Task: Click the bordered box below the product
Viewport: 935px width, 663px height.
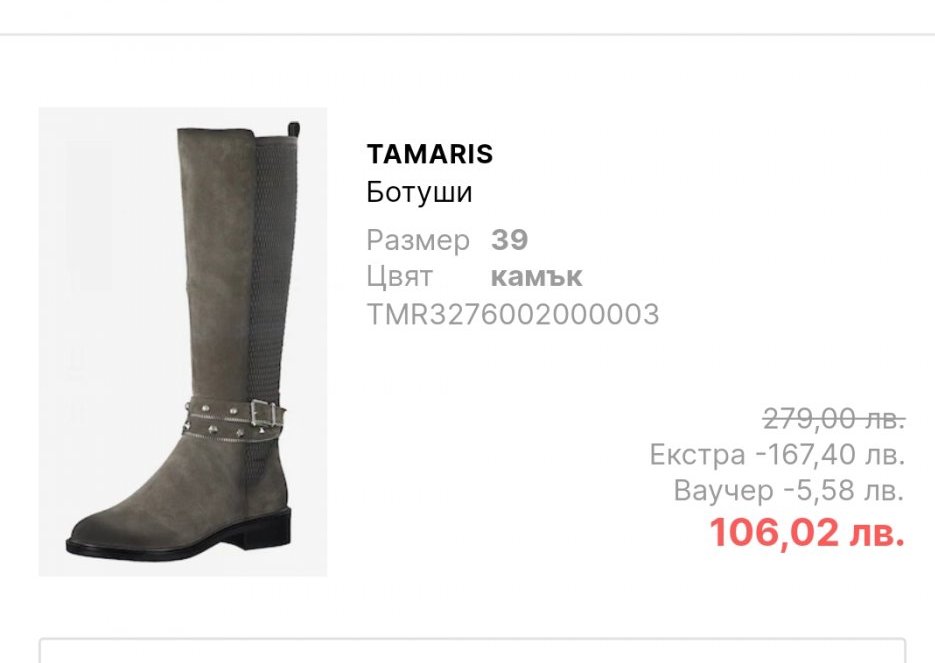Action: point(472,650)
